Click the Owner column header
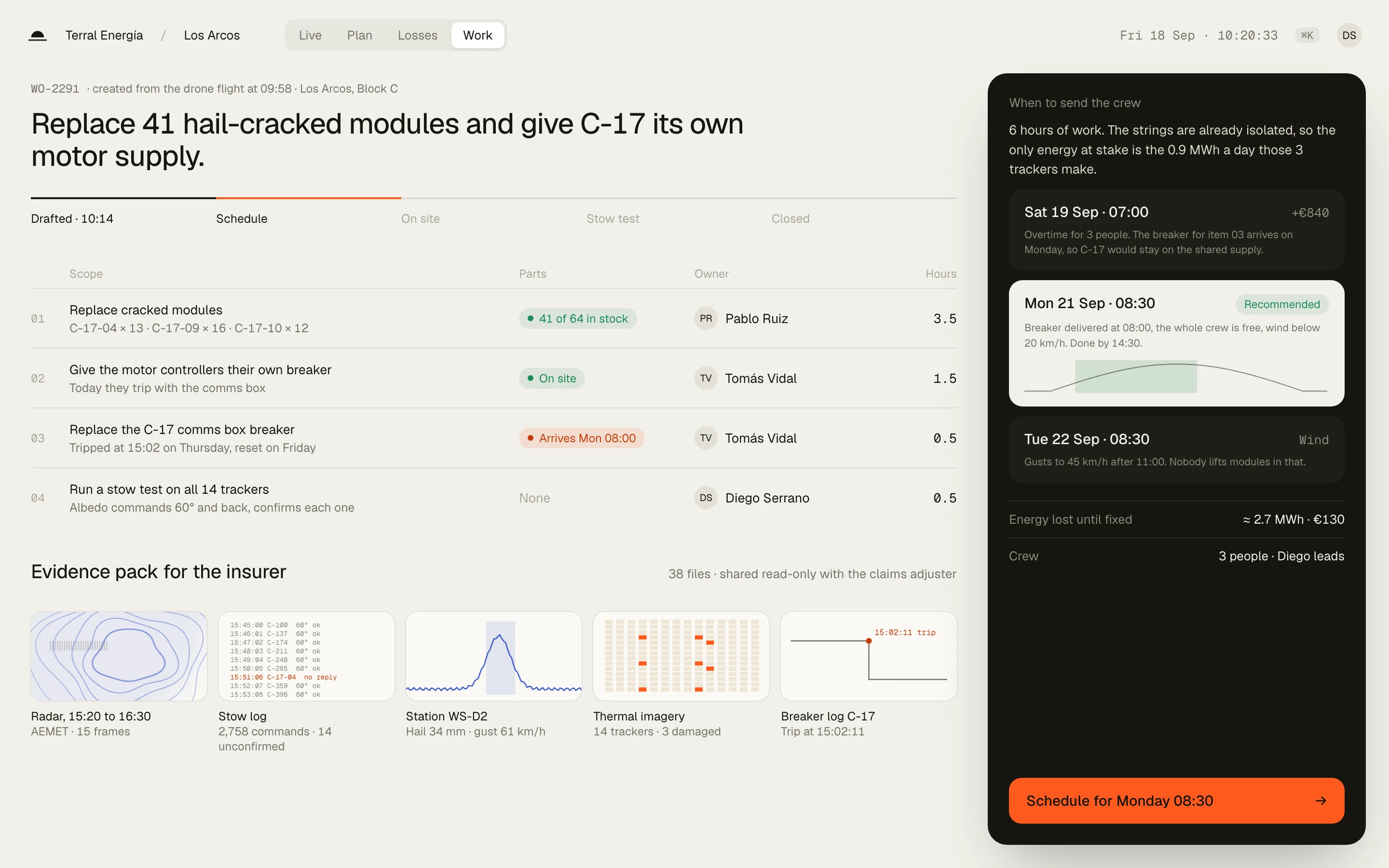 711,274
